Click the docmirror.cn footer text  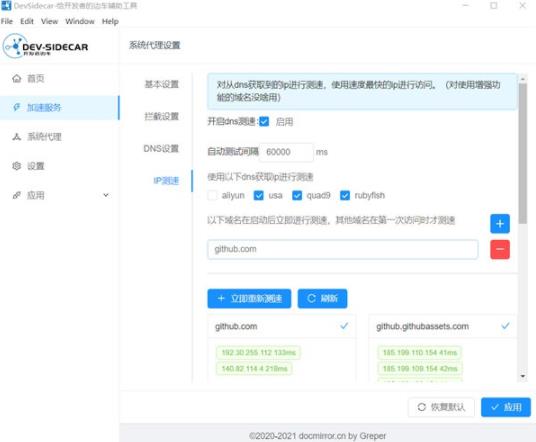click(317, 436)
